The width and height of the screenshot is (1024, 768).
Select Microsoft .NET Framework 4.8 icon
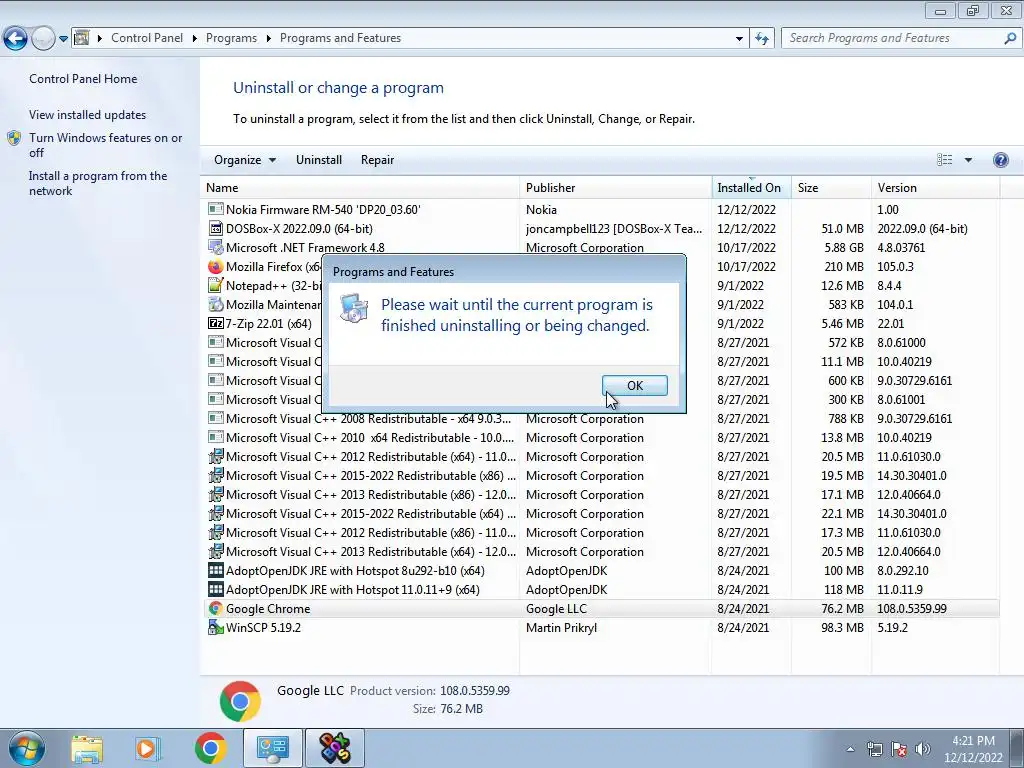click(216, 247)
